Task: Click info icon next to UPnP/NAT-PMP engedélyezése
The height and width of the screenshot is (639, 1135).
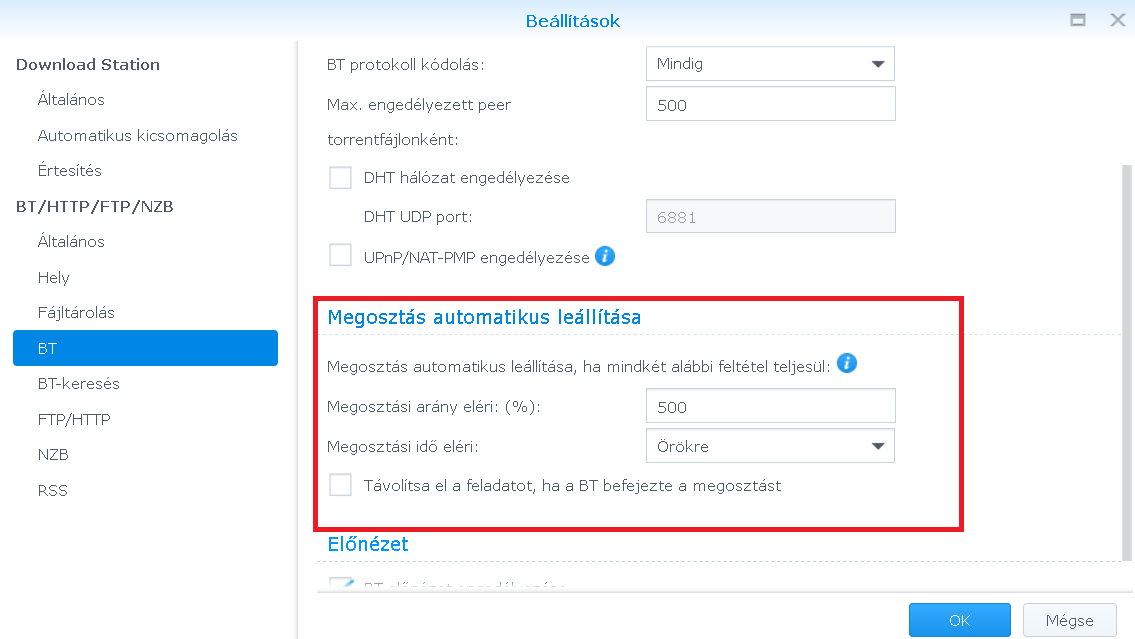Action: point(605,256)
